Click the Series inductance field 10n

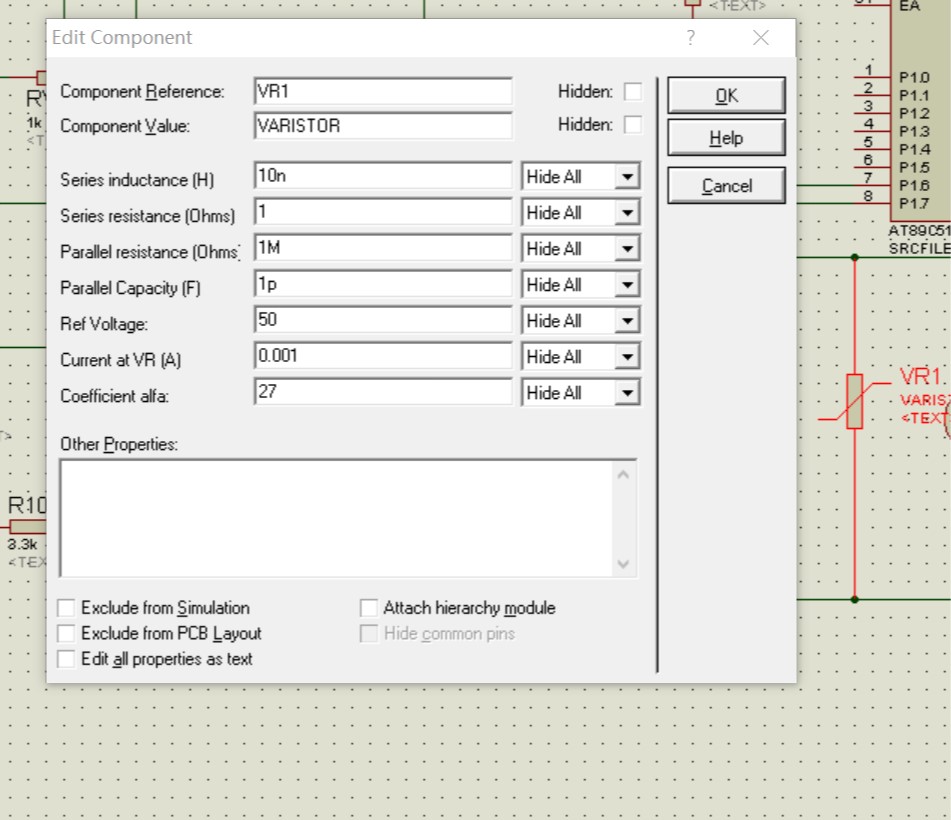point(383,176)
